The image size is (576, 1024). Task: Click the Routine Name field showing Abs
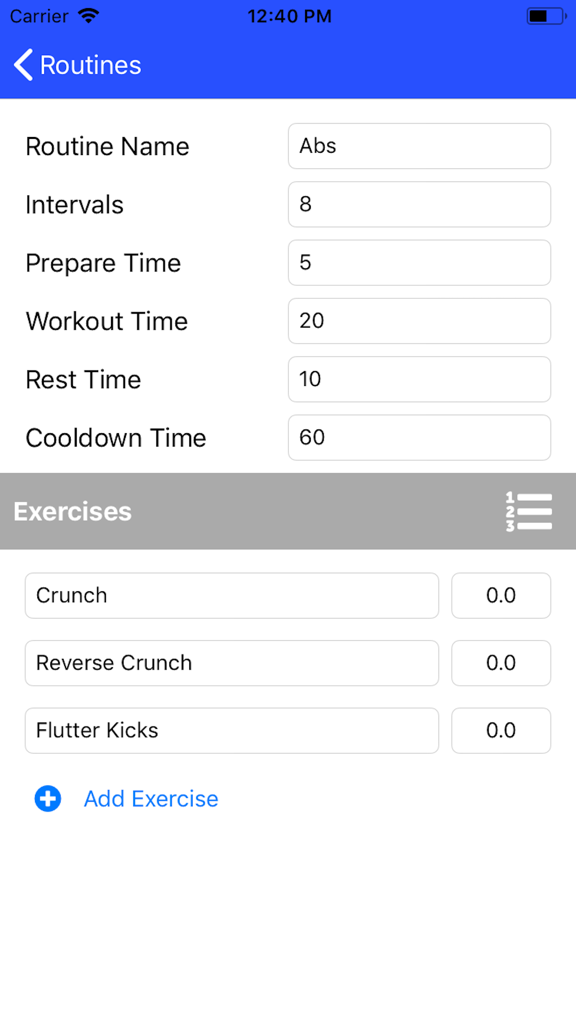(x=418, y=146)
